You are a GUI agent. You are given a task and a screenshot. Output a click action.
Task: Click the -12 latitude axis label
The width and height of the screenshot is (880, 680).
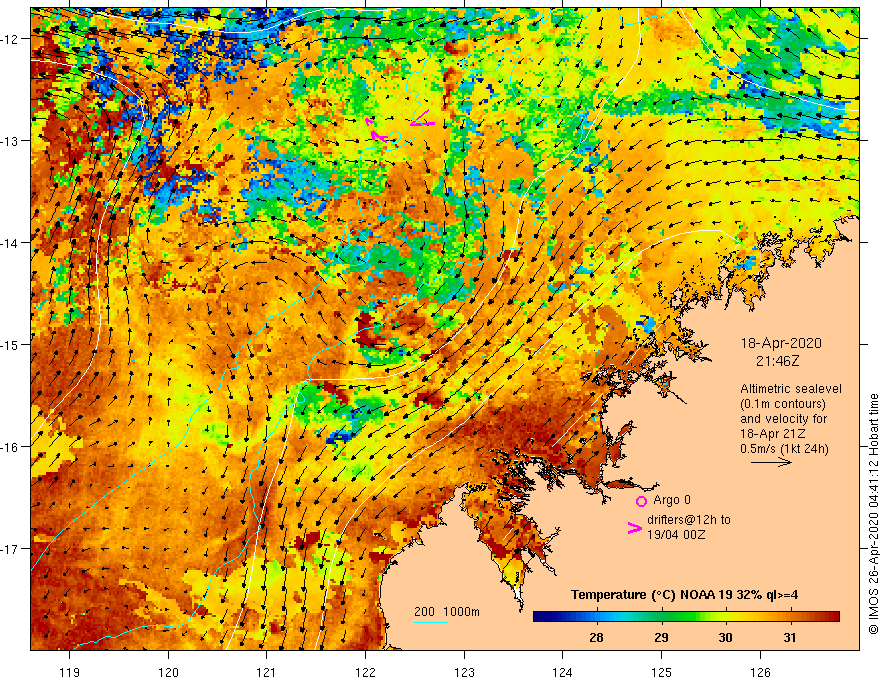coord(11,39)
